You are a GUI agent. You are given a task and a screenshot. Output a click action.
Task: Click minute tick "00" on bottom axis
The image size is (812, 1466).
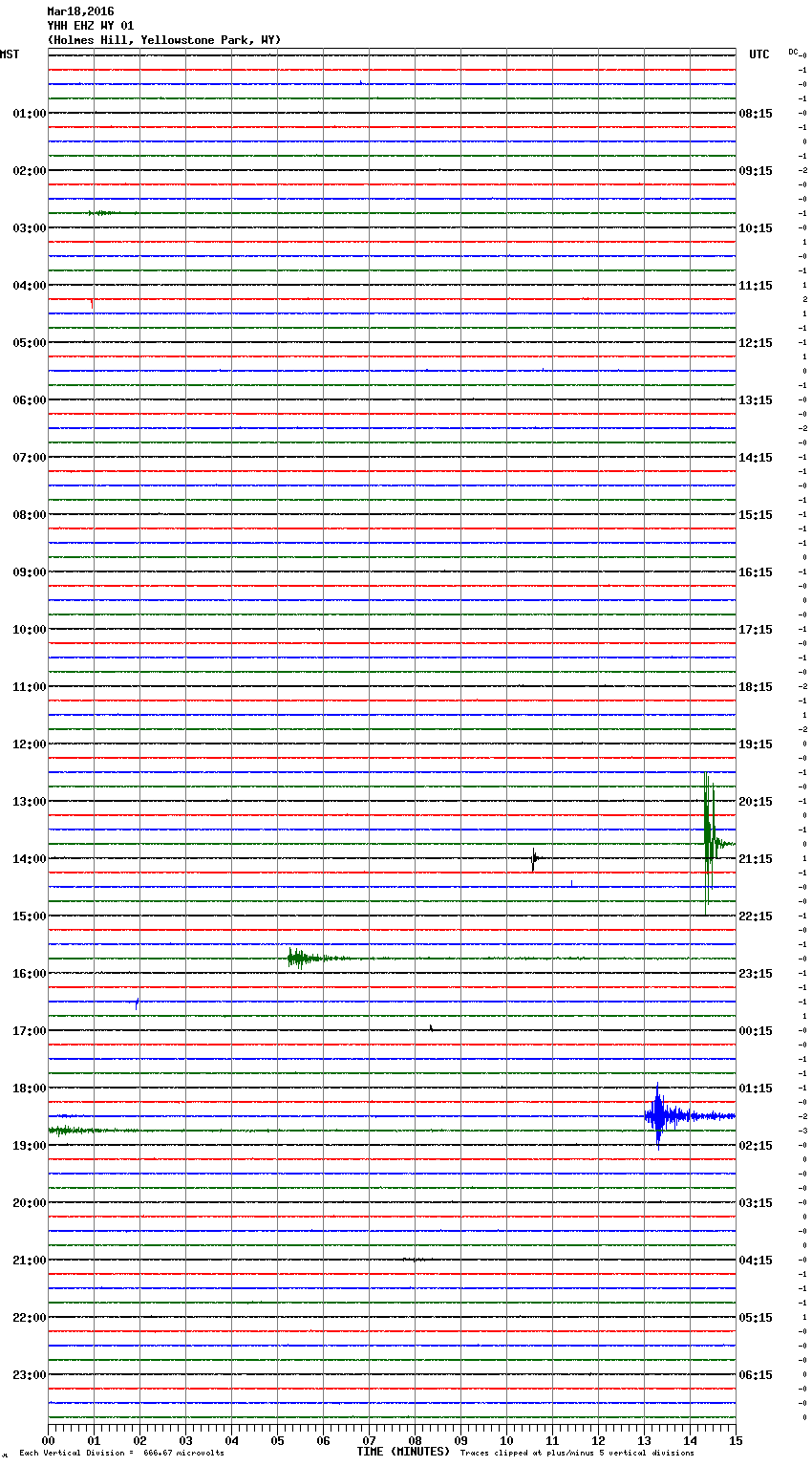click(x=48, y=1440)
